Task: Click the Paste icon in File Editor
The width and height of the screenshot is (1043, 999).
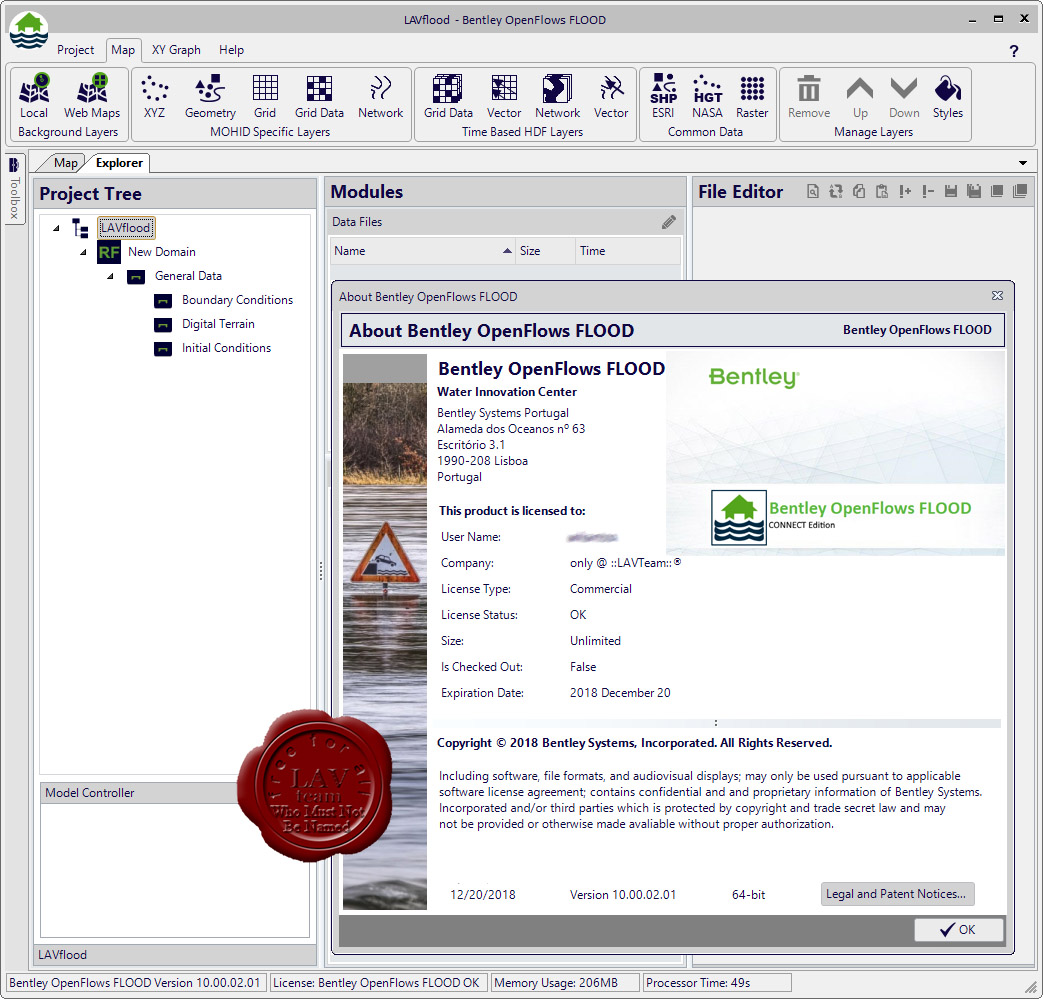Action: (882, 192)
